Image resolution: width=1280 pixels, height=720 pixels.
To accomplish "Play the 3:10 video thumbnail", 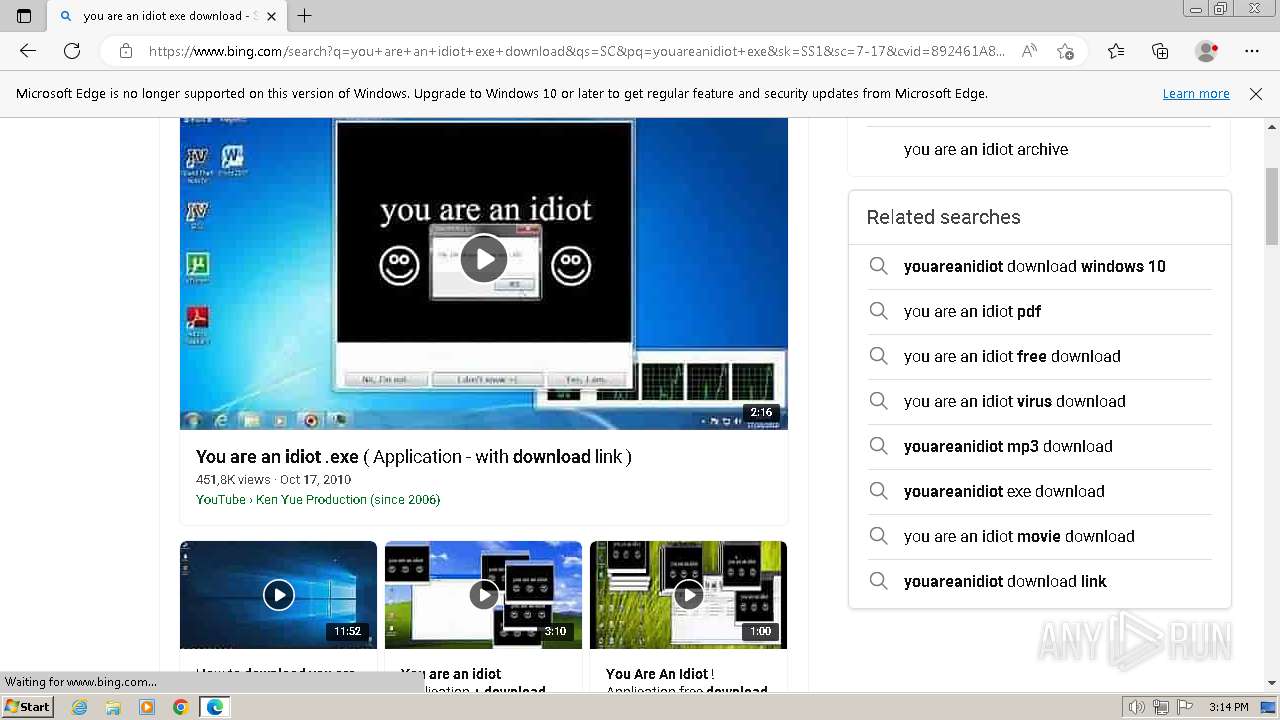I will click(x=483, y=595).
